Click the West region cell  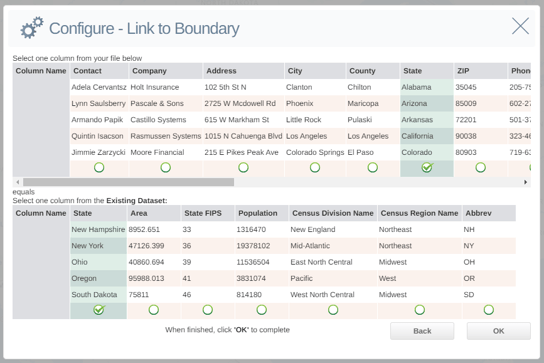pyautogui.click(x=419, y=278)
